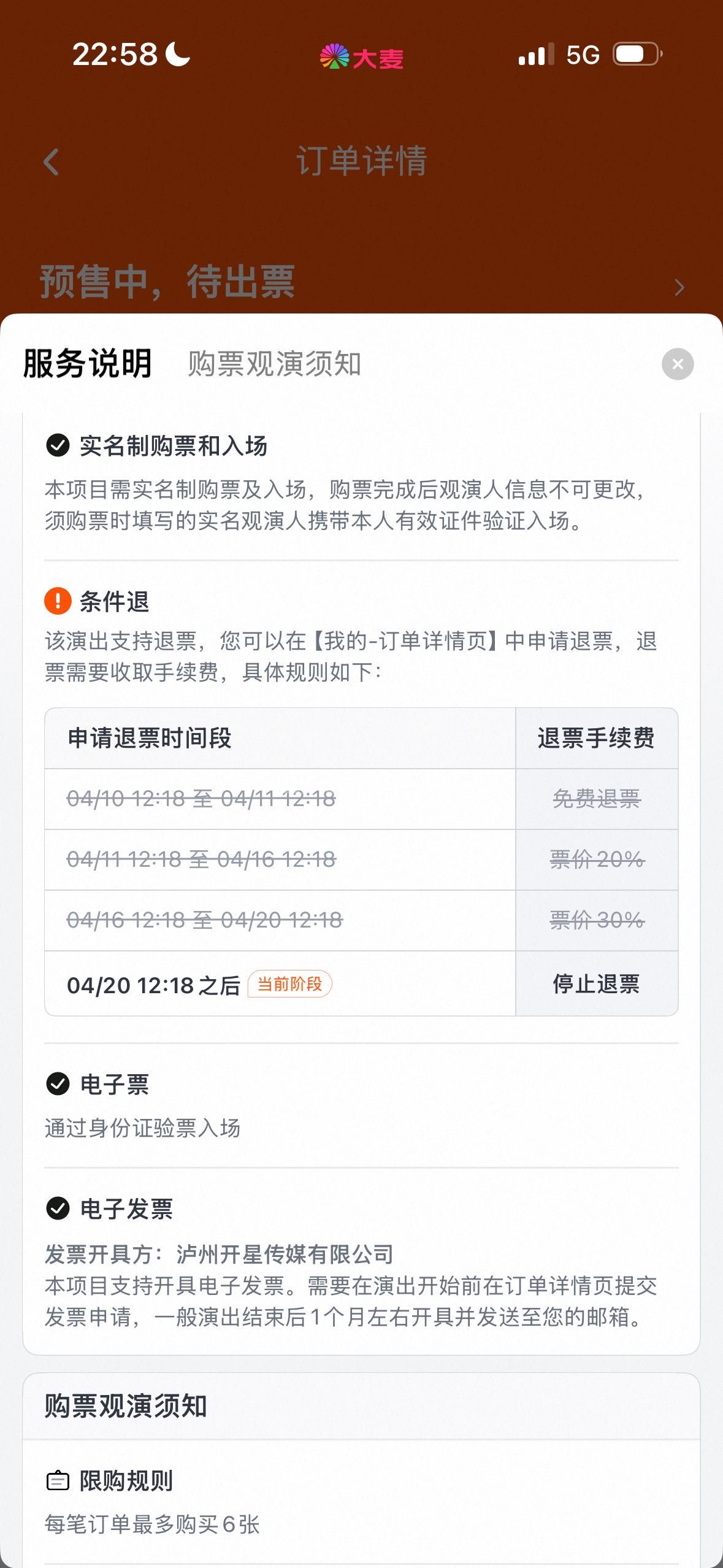Expand the presale ticket status chevron
Viewport: 723px width, 1568px height.
point(679,287)
